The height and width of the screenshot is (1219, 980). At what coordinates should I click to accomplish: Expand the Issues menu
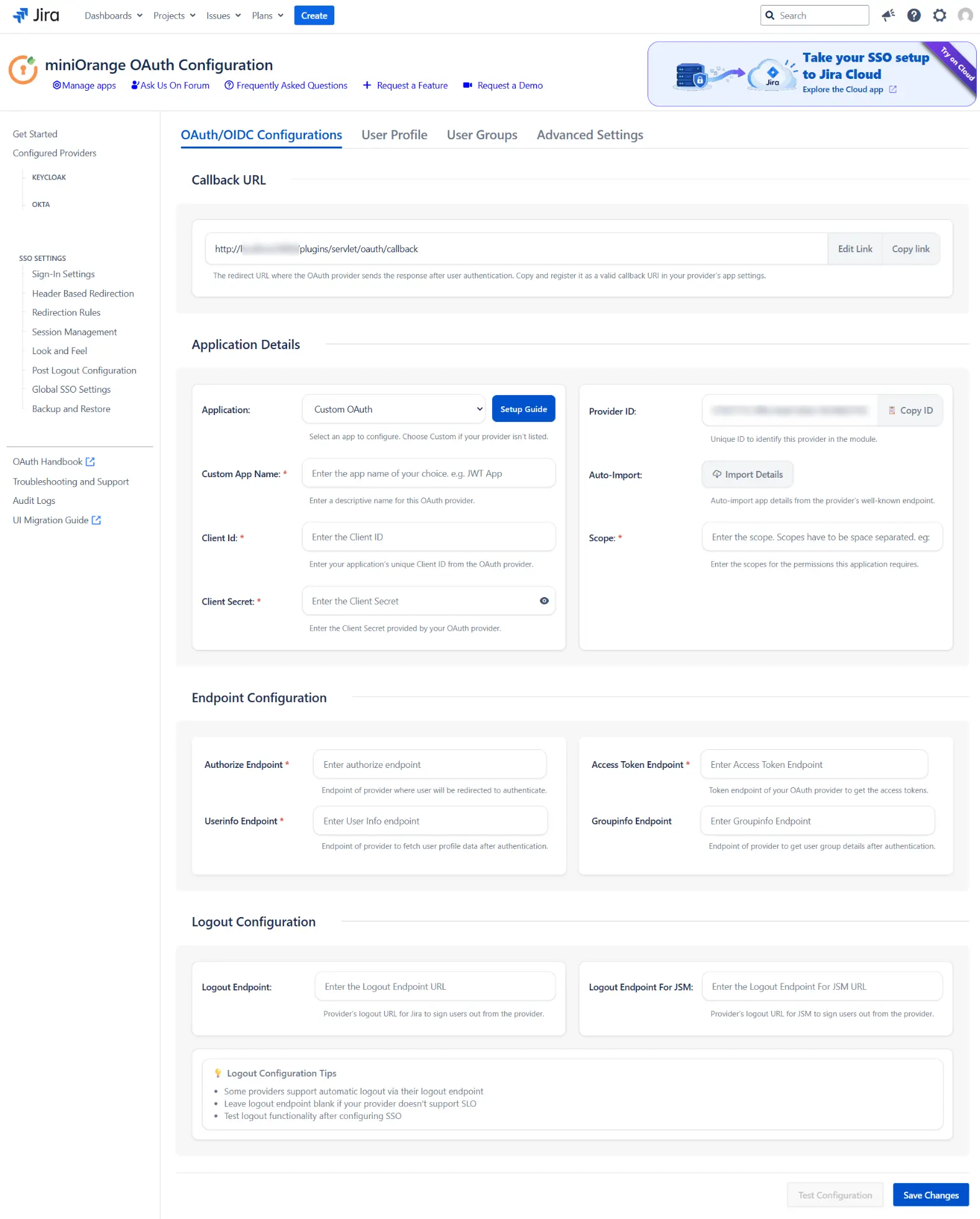tap(224, 16)
